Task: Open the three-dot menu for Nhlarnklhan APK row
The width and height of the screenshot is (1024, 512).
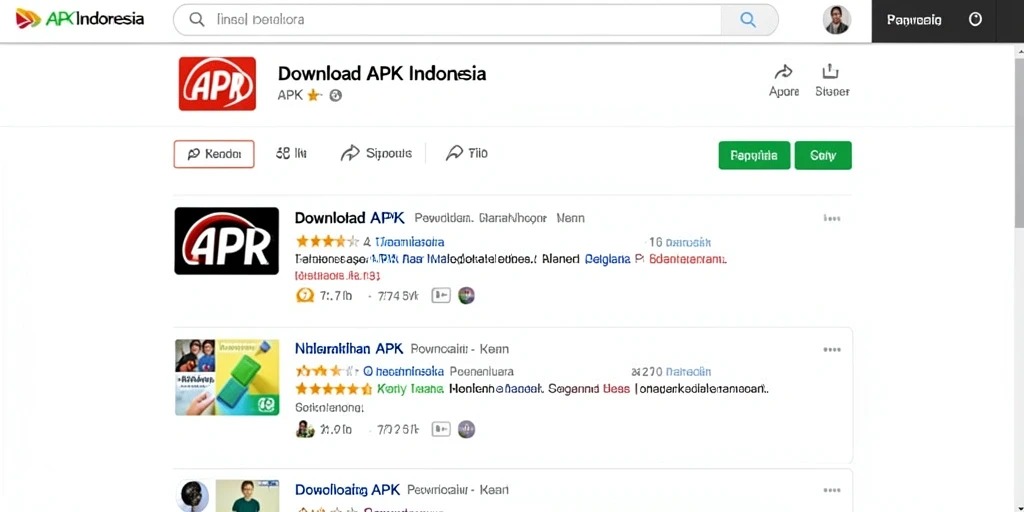Action: click(x=831, y=349)
